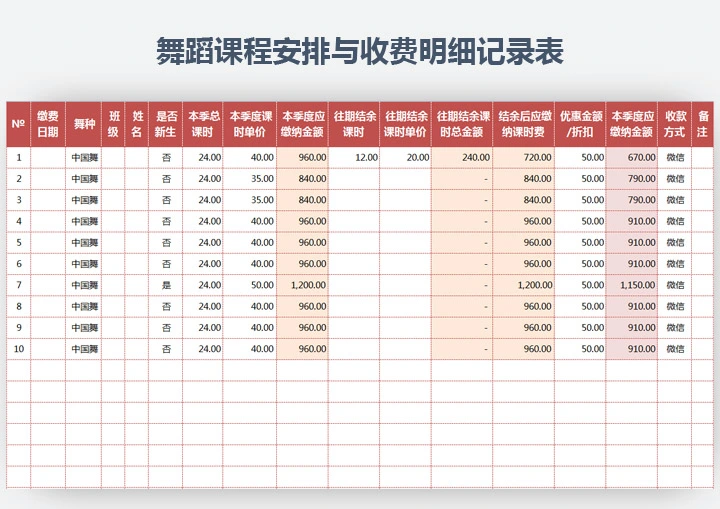Click the 收款方式 column header
The height and width of the screenshot is (509, 720).
(x=675, y=124)
